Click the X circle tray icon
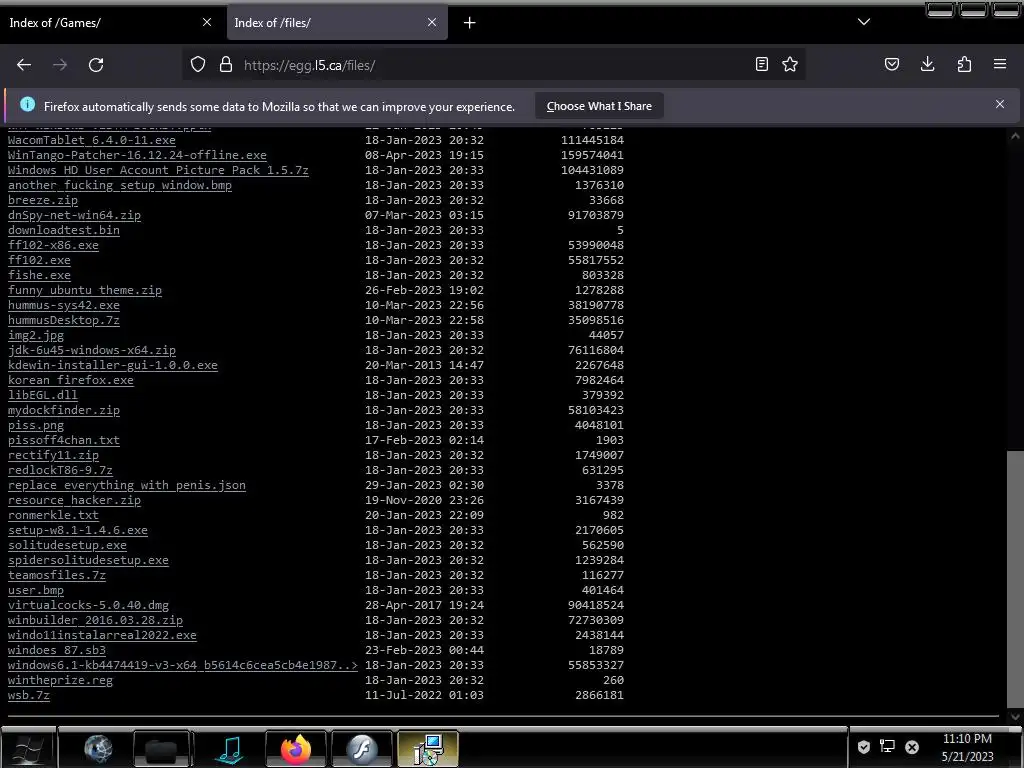 point(912,746)
